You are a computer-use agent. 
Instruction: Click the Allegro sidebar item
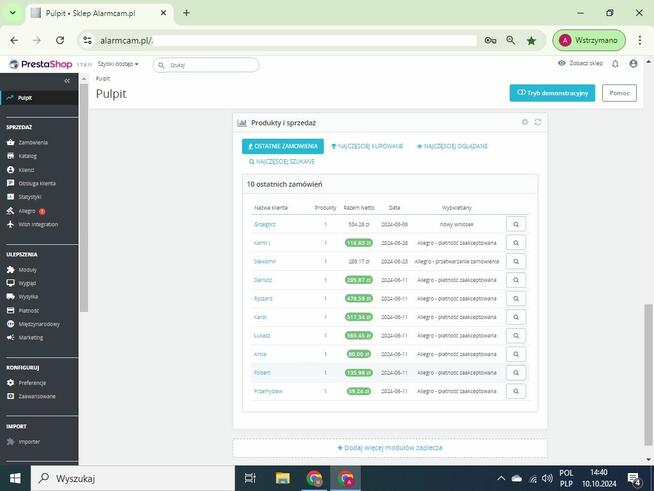tap(27, 211)
